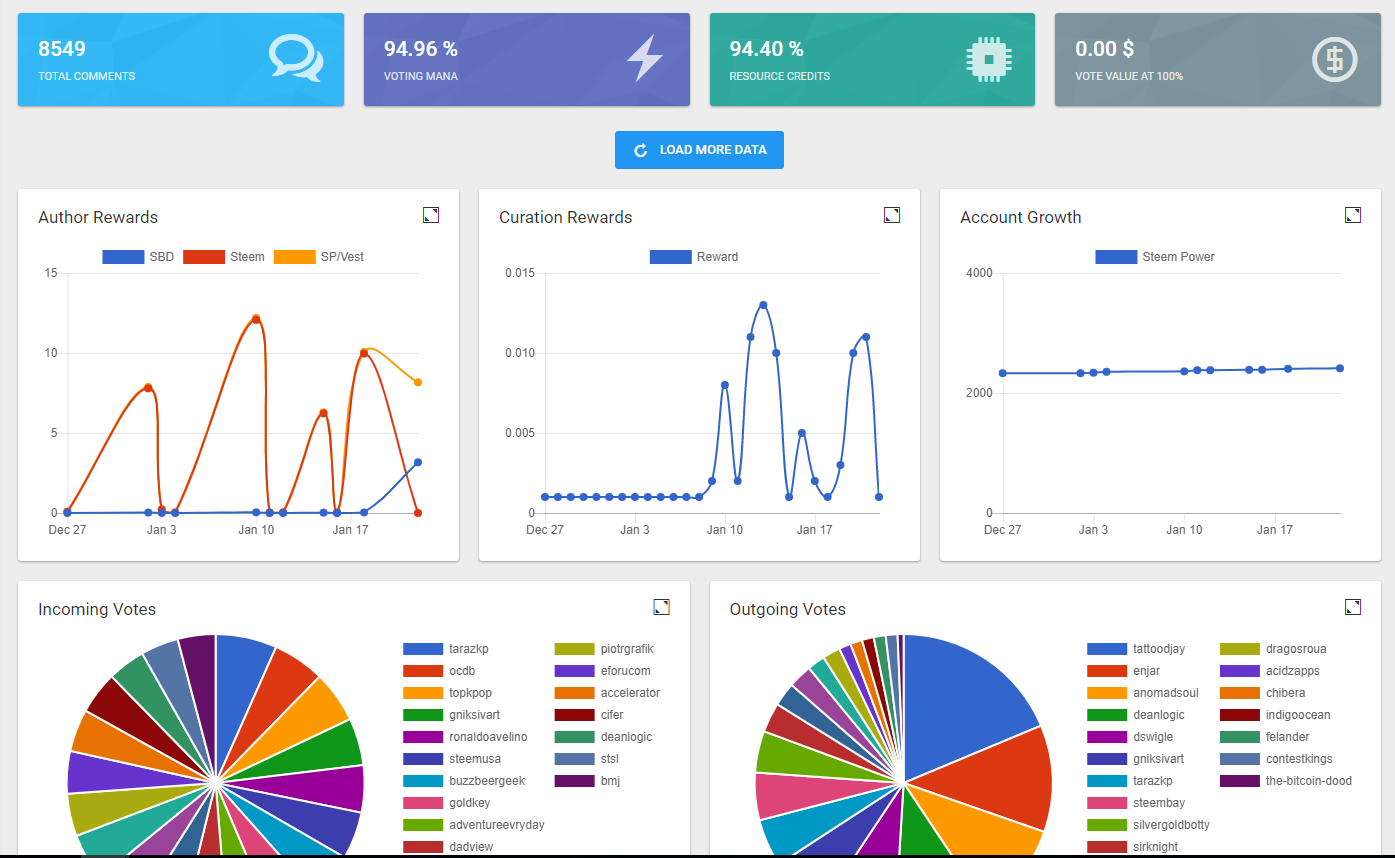Select the dragosroua olive legend swatch
Viewport: 1395px width, 858px height.
tap(1240, 649)
